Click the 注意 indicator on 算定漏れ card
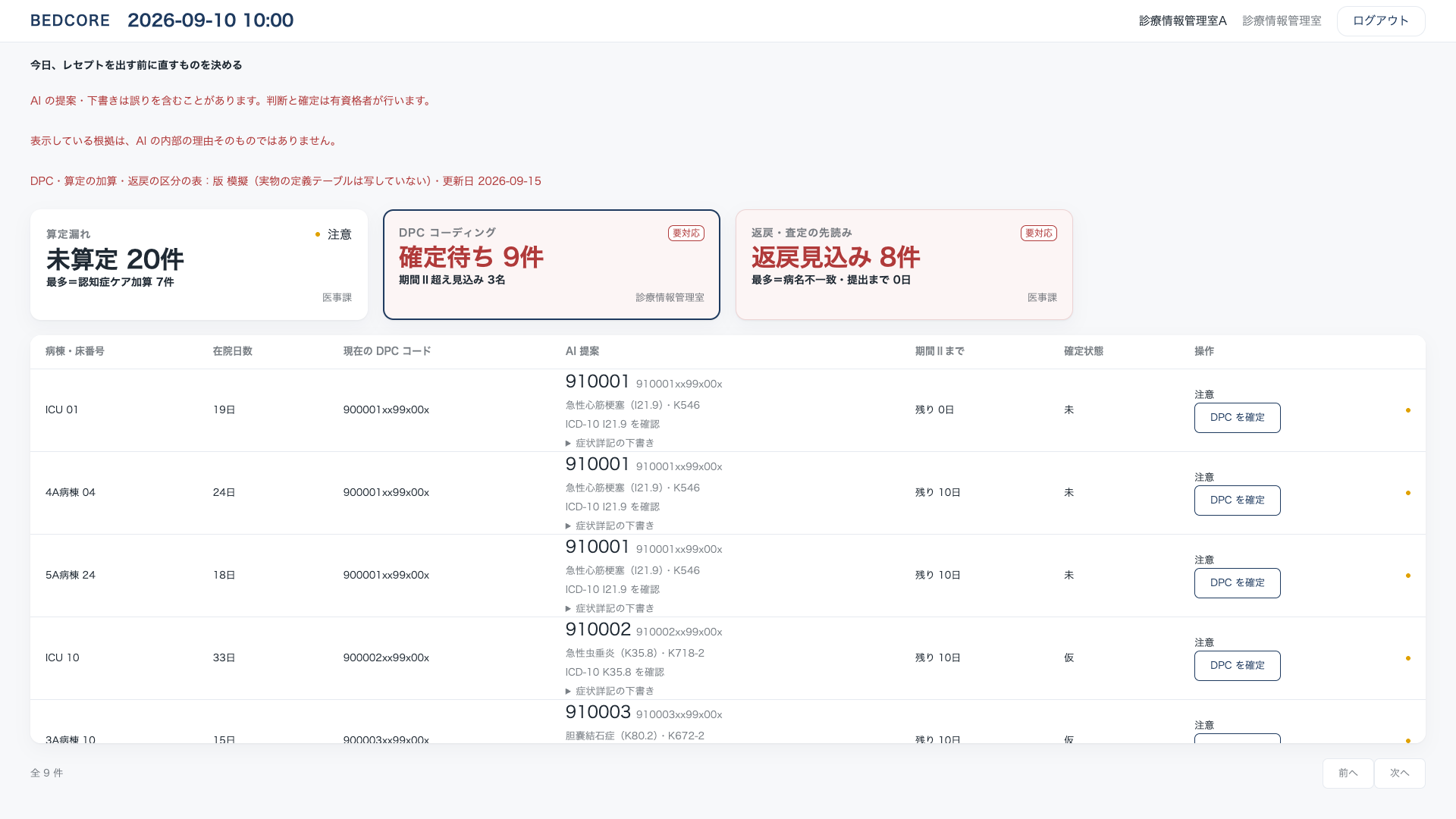The width and height of the screenshot is (1456, 819). pyautogui.click(x=334, y=235)
